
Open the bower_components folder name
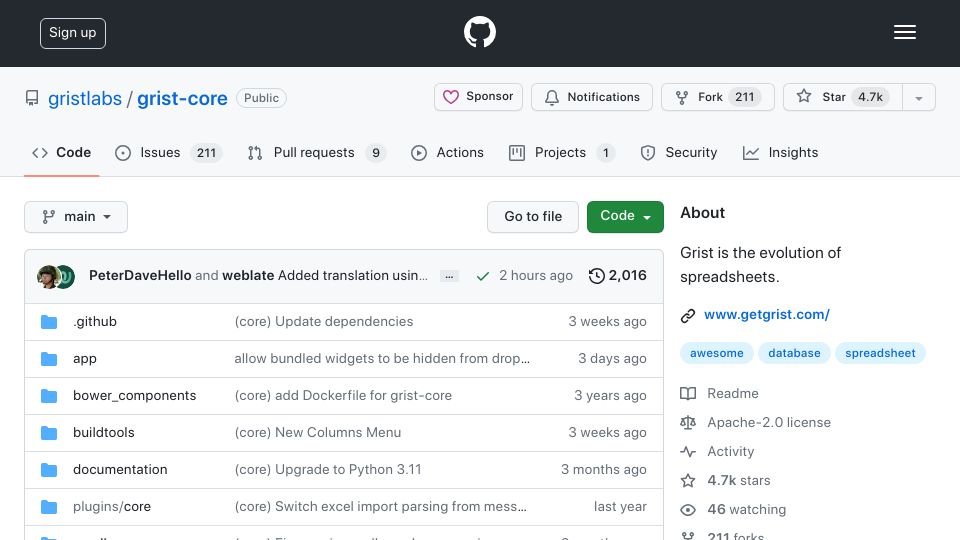click(x=135, y=396)
